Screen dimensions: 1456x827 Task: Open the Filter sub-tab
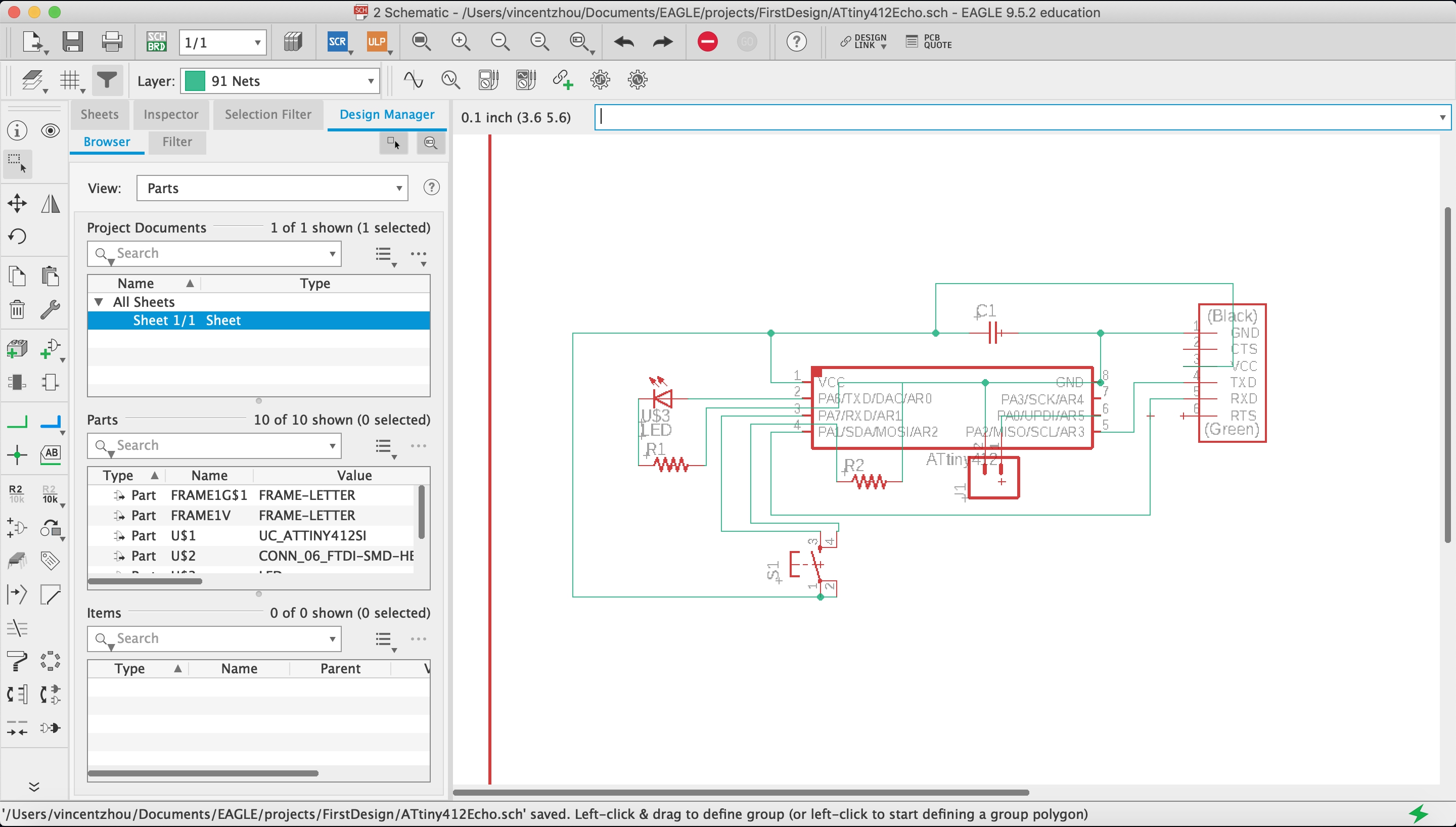176,142
